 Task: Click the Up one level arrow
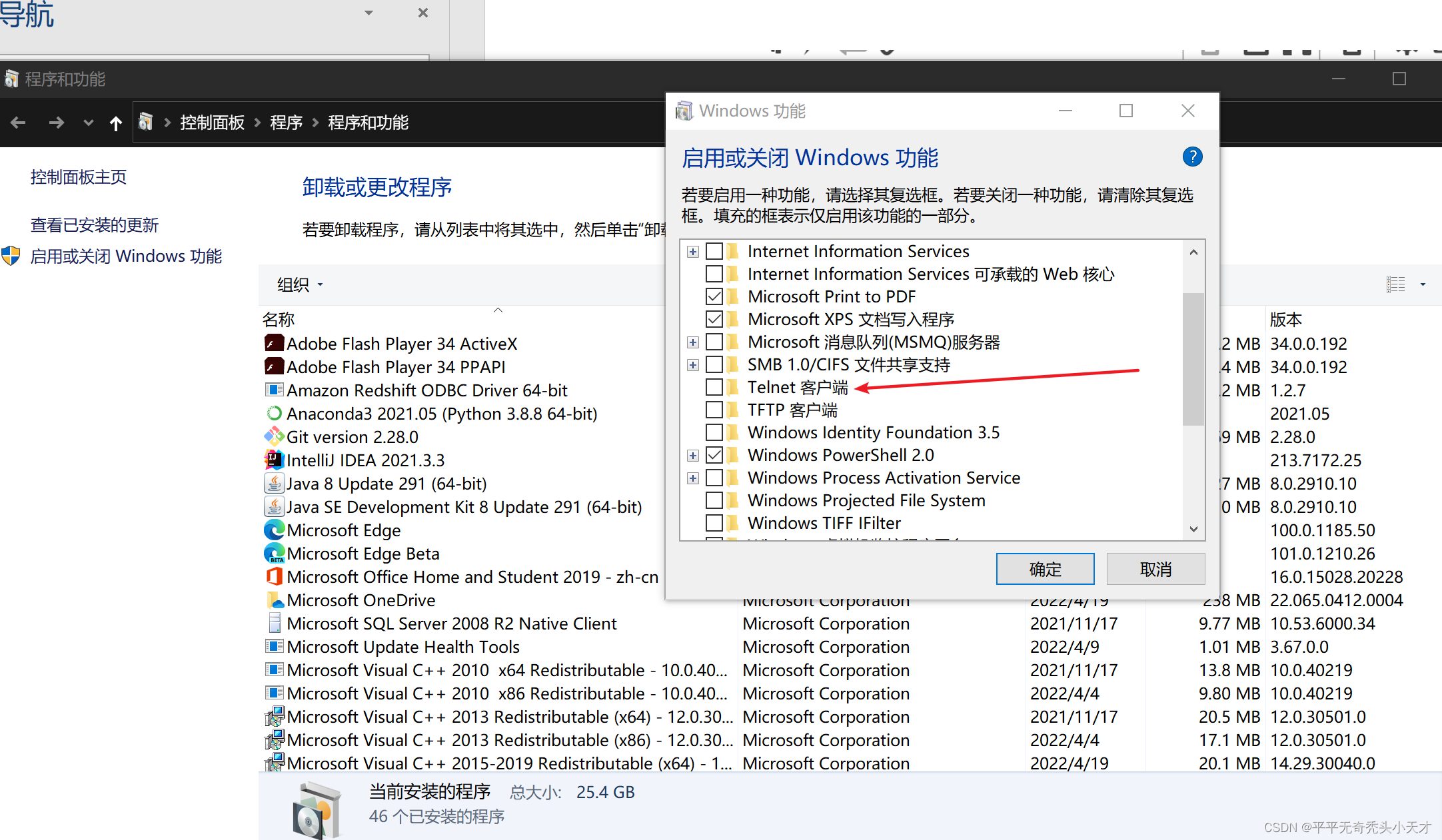(116, 123)
